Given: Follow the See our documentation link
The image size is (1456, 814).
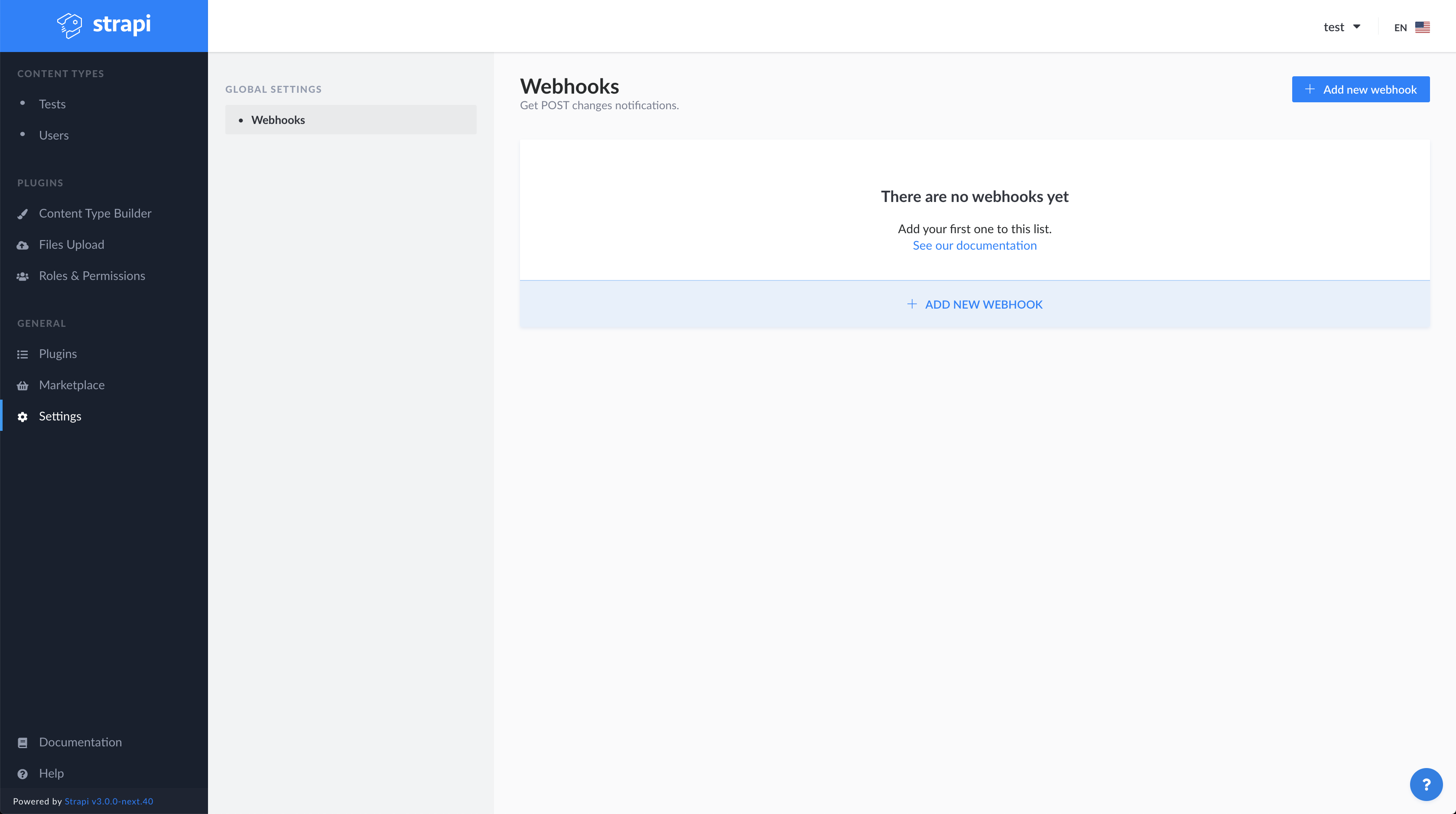Looking at the screenshot, I should tap(975, 245).
